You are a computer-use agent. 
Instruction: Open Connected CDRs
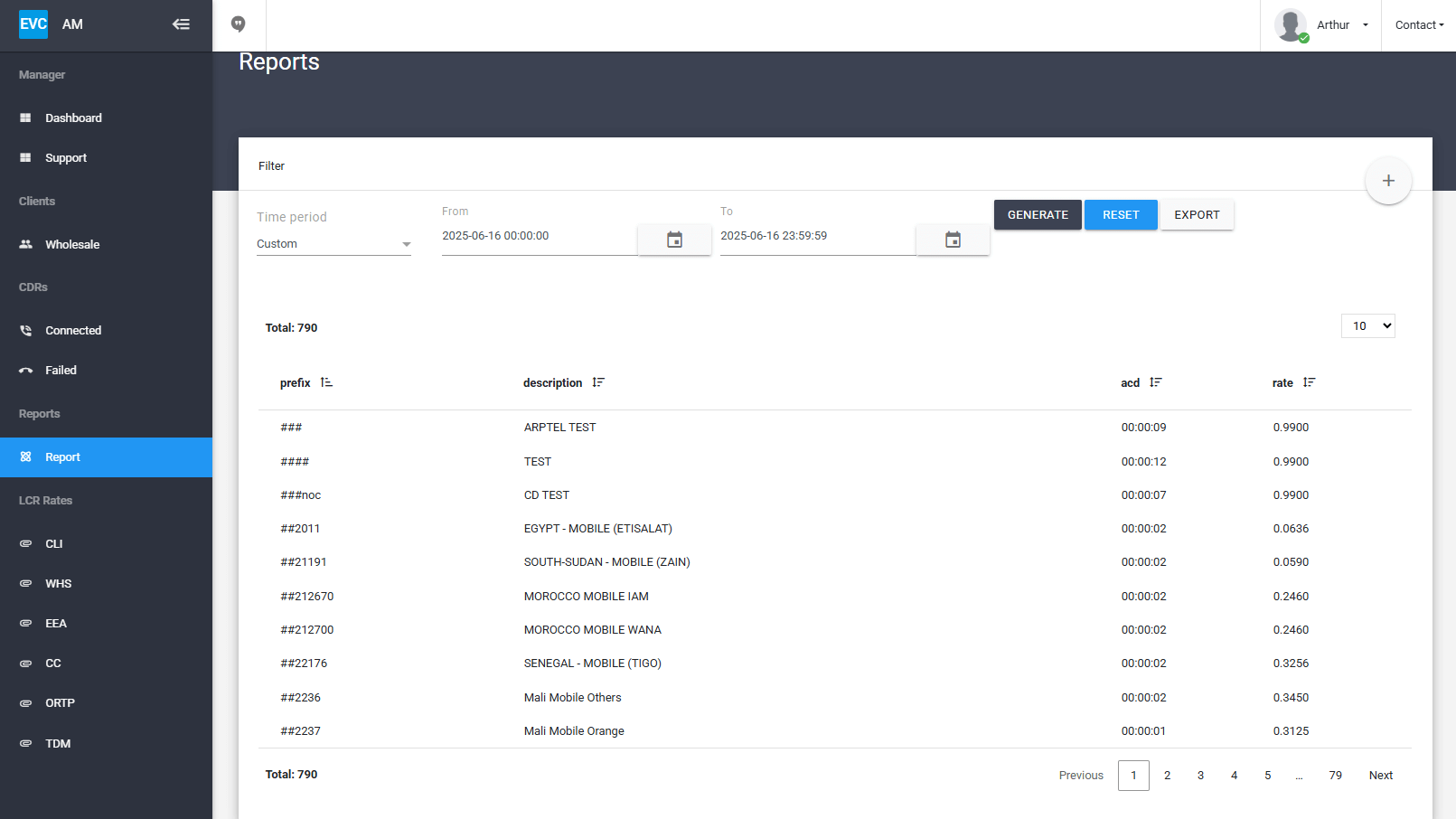[106, 331]
